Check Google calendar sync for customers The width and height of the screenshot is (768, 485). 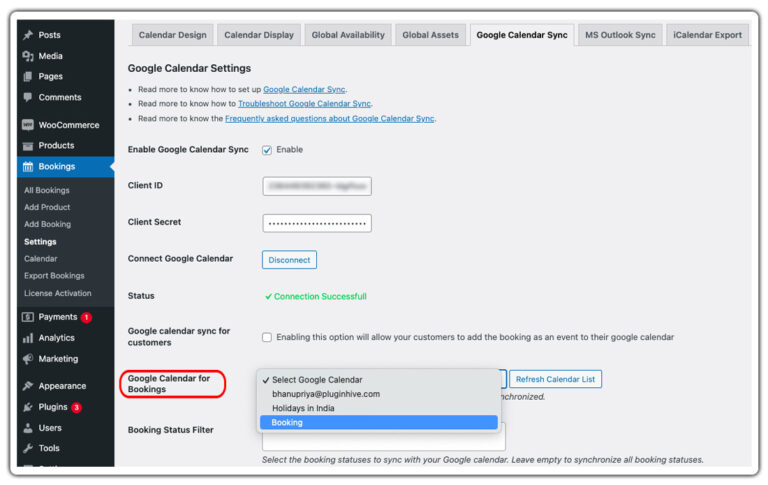pyautogui.click(x=267, y=337)
